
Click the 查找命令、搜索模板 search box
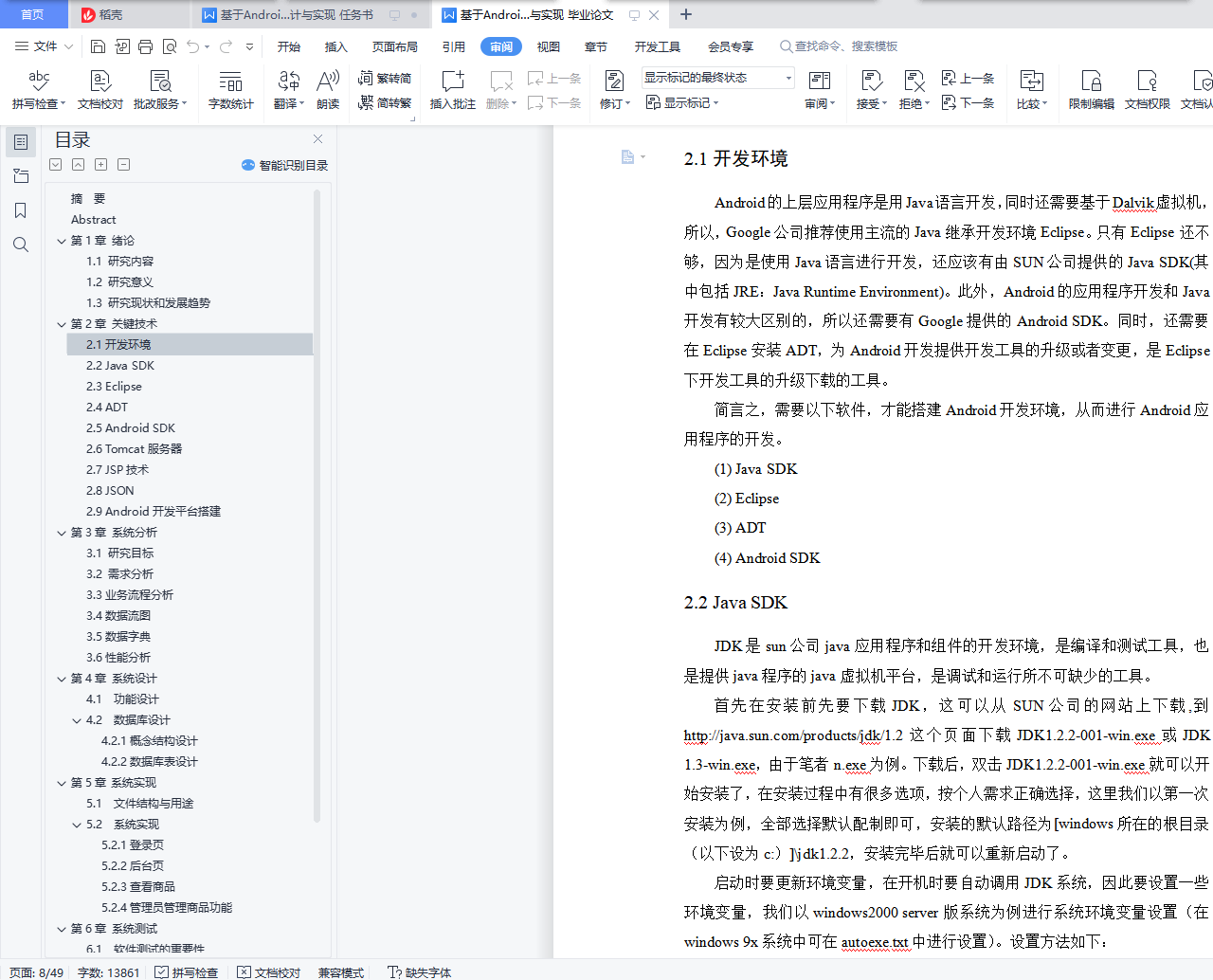click(839, 46)
